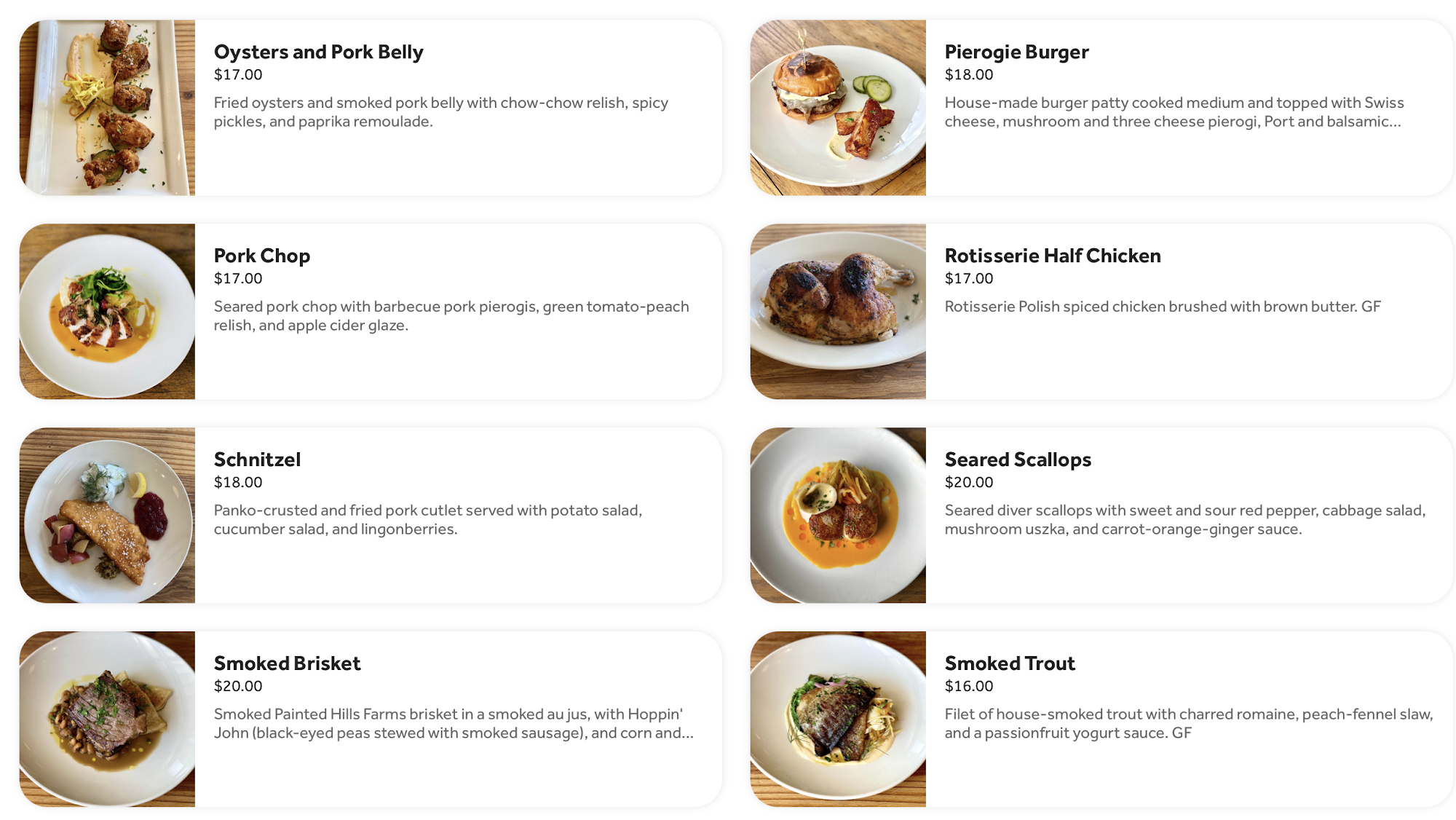Click the Schnitzel dish thumbnail

pyautogui.click(x=107, y=516)
